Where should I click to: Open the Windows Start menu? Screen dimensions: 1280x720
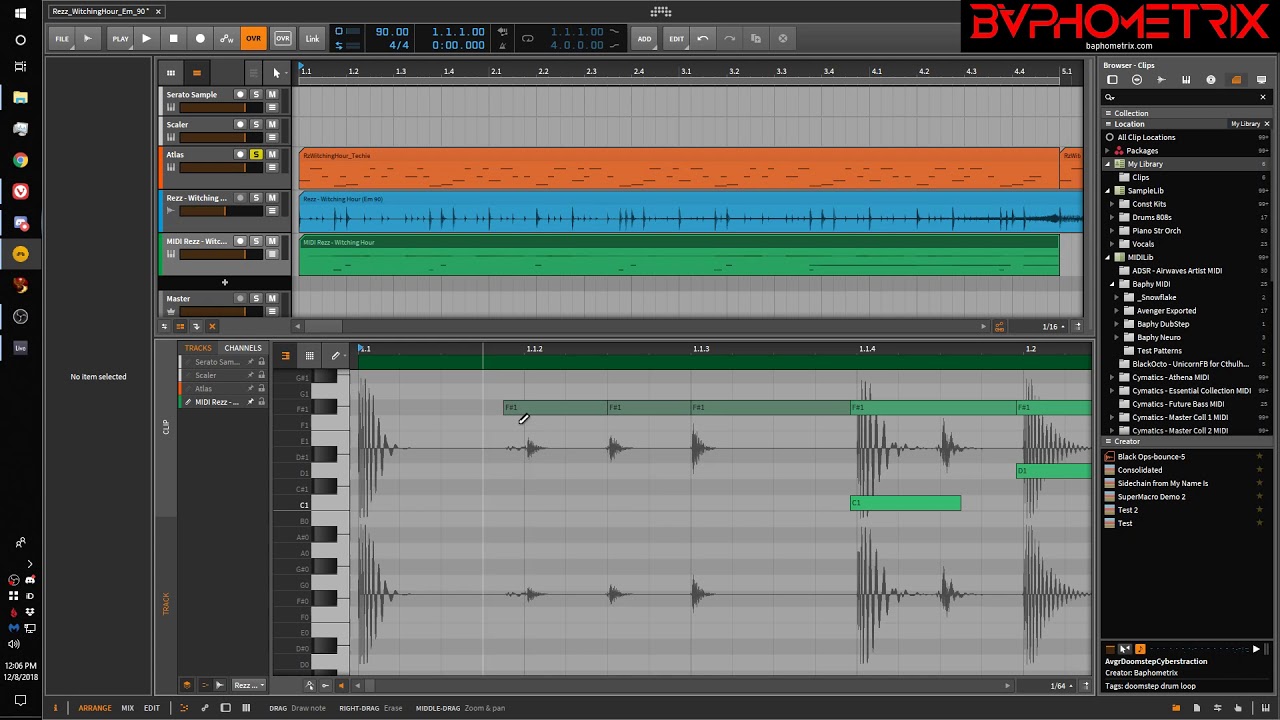pos(20,12)
